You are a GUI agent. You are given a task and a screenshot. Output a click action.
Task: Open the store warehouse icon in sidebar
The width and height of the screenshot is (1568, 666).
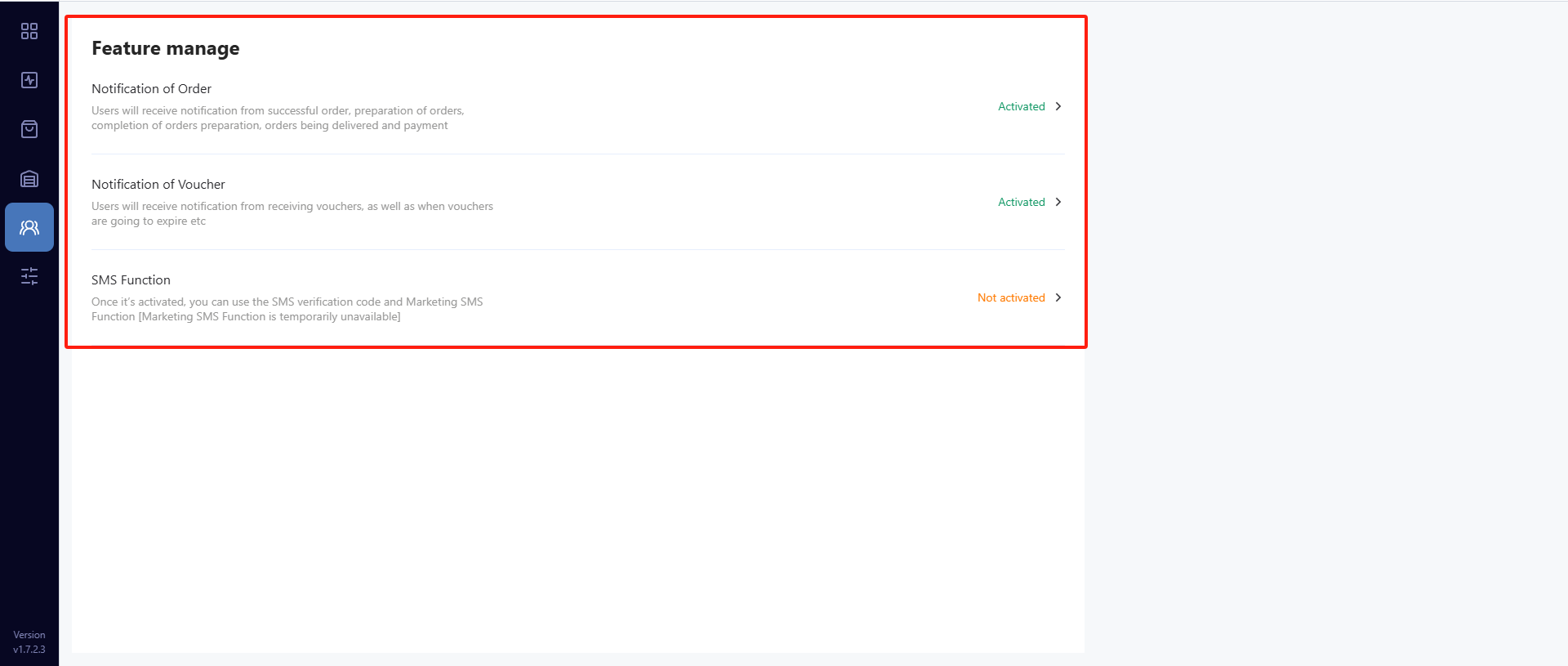pyautogui.click(x=29, y=178)
